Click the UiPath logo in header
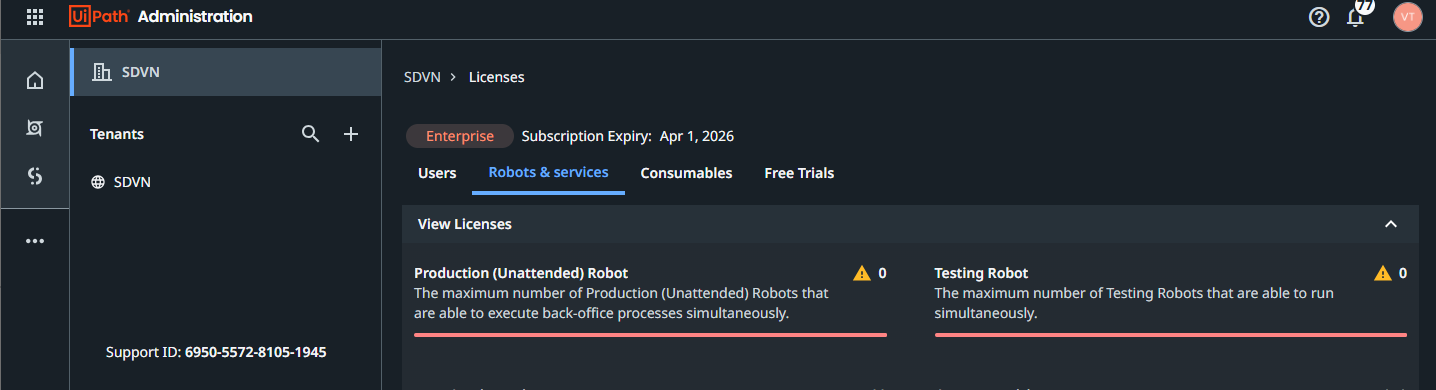This screenshot has width=1436, height=390. [98, 17]
